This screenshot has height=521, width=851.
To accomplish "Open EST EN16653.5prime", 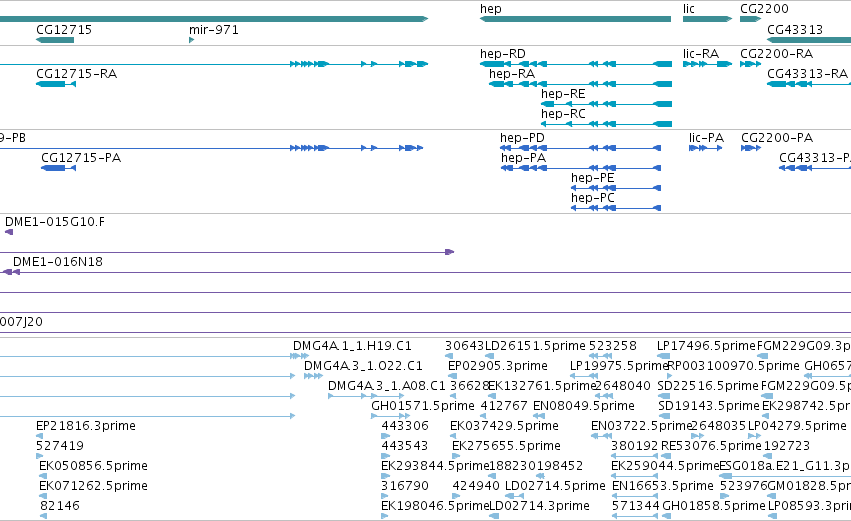I will click(x=663, y=486).
